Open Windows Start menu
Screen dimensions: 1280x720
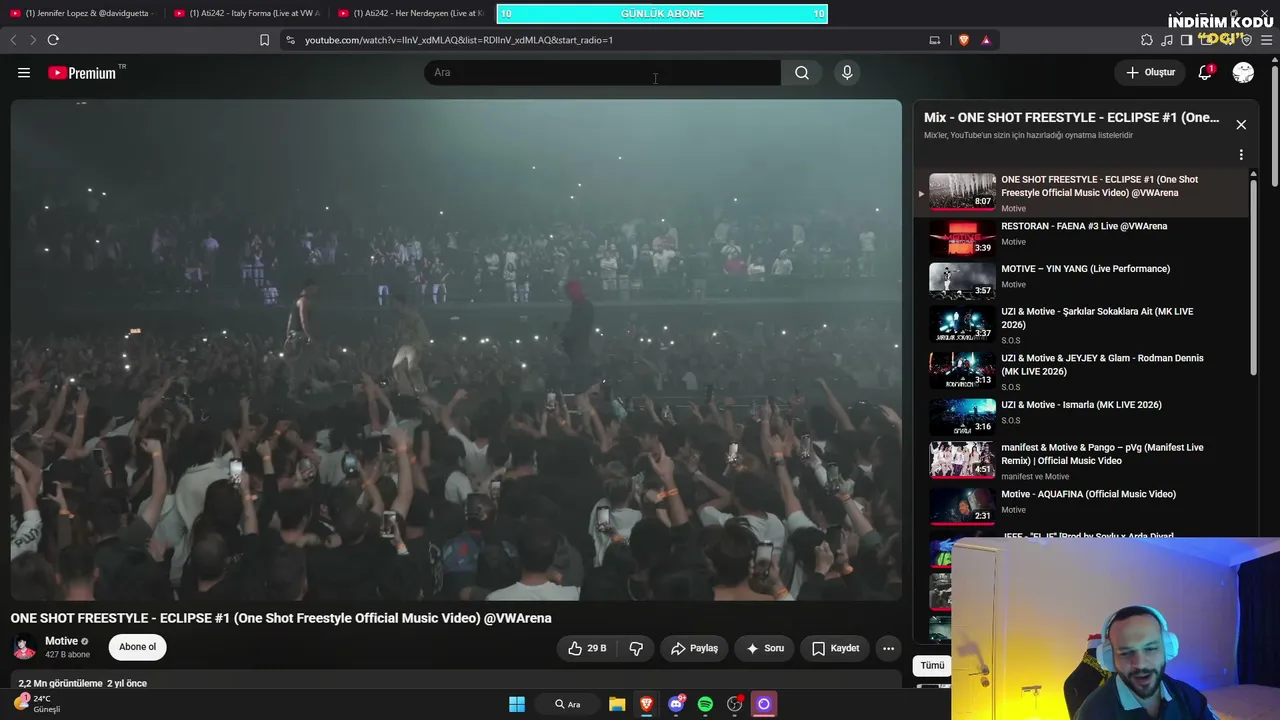[517, 704]
